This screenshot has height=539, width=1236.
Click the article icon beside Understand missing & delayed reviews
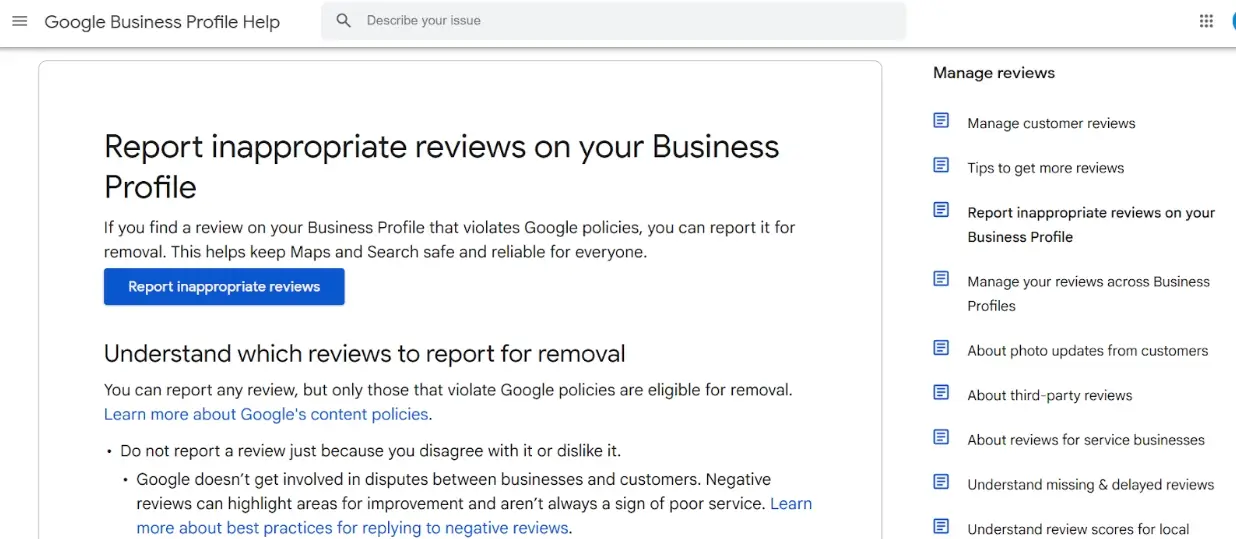coord(941,483)
